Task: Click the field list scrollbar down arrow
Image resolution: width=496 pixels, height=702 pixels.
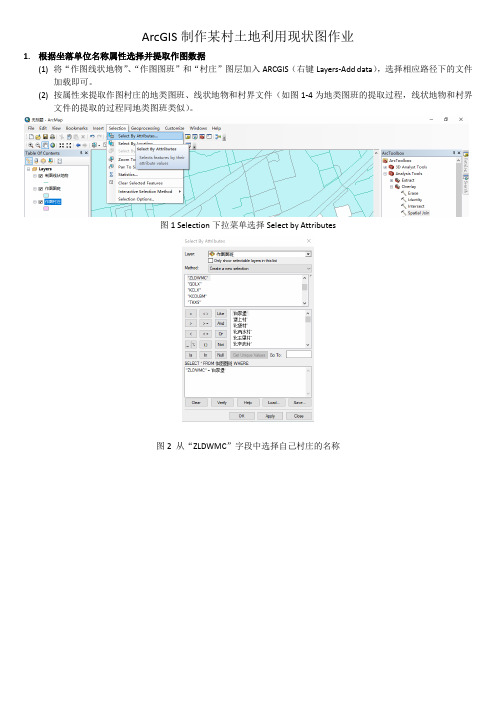Action: coord(304,303)
